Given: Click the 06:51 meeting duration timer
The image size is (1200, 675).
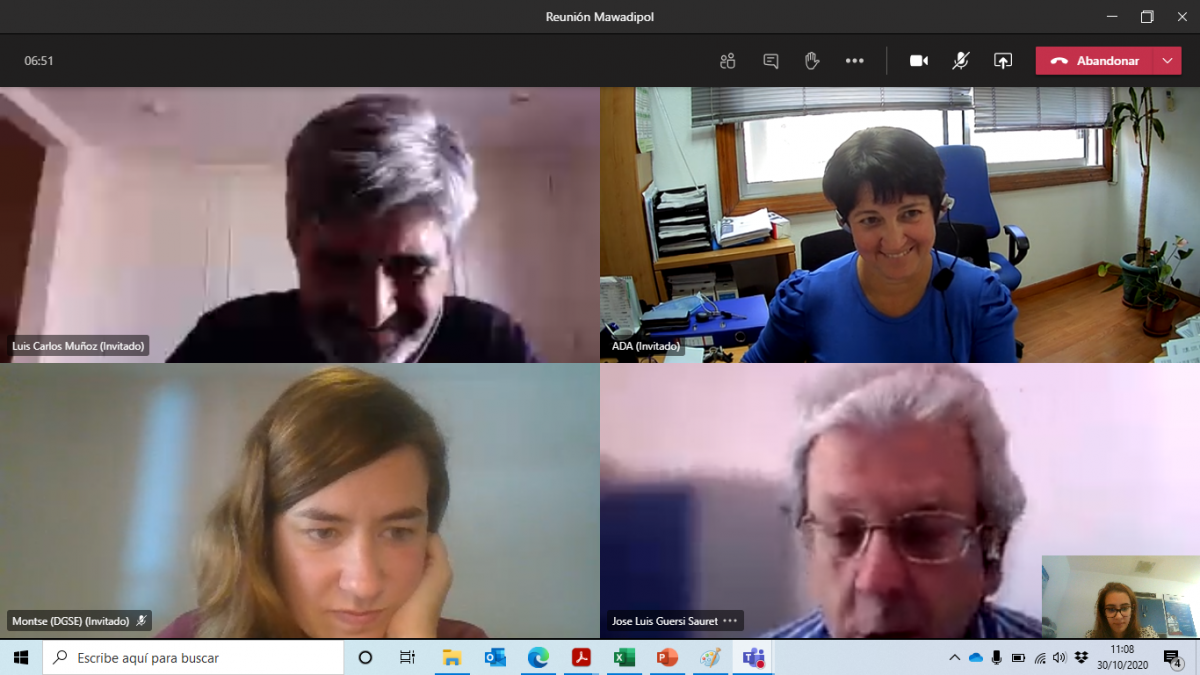Looking at the screenshot, I should coord(39,61).
